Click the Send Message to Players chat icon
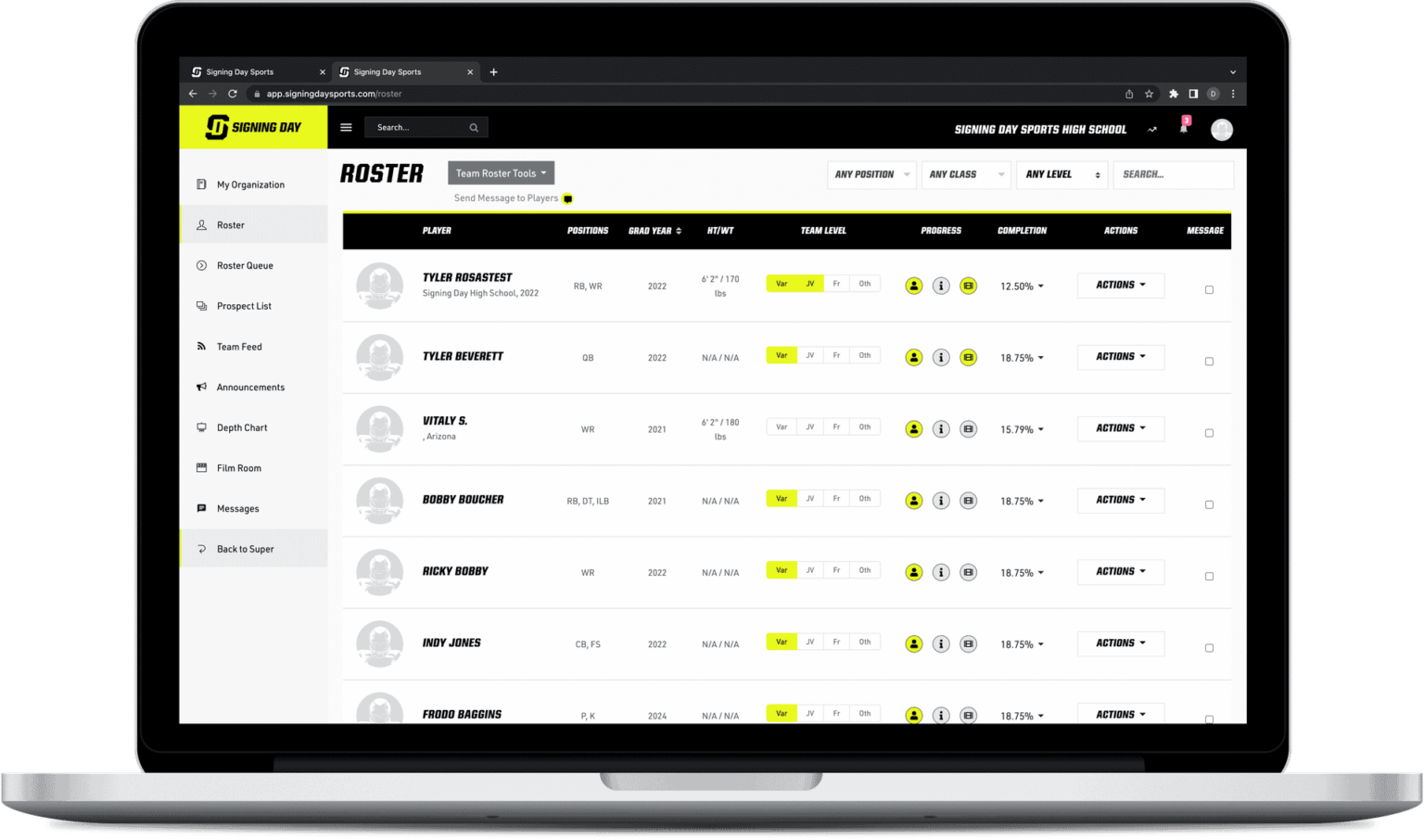The width and height of the screenshot is (1424, 840). [567, 198]
